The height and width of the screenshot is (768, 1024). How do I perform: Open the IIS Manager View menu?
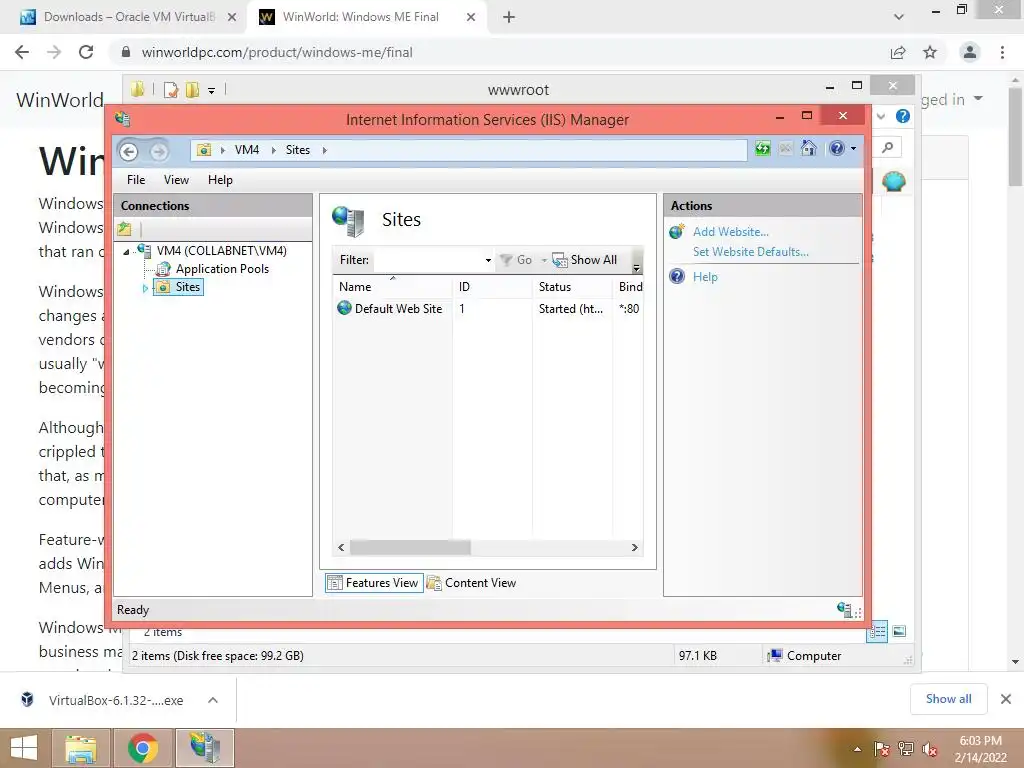pyautogui.click(x=176, y=180)
